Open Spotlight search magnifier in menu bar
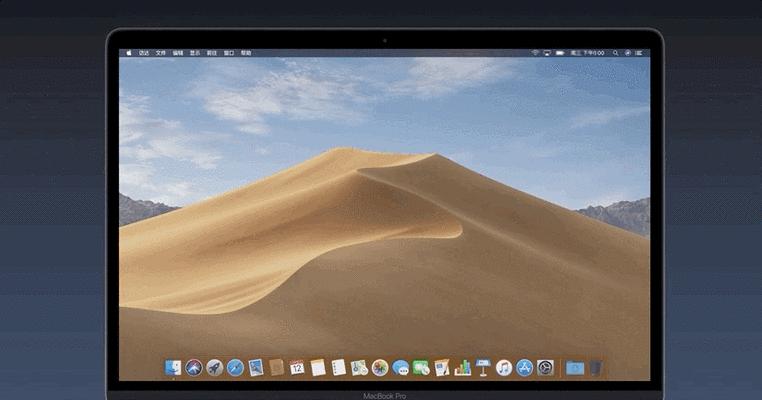This screenshot has width=762, height=400. pyautogui.click(x=616, y=53)
